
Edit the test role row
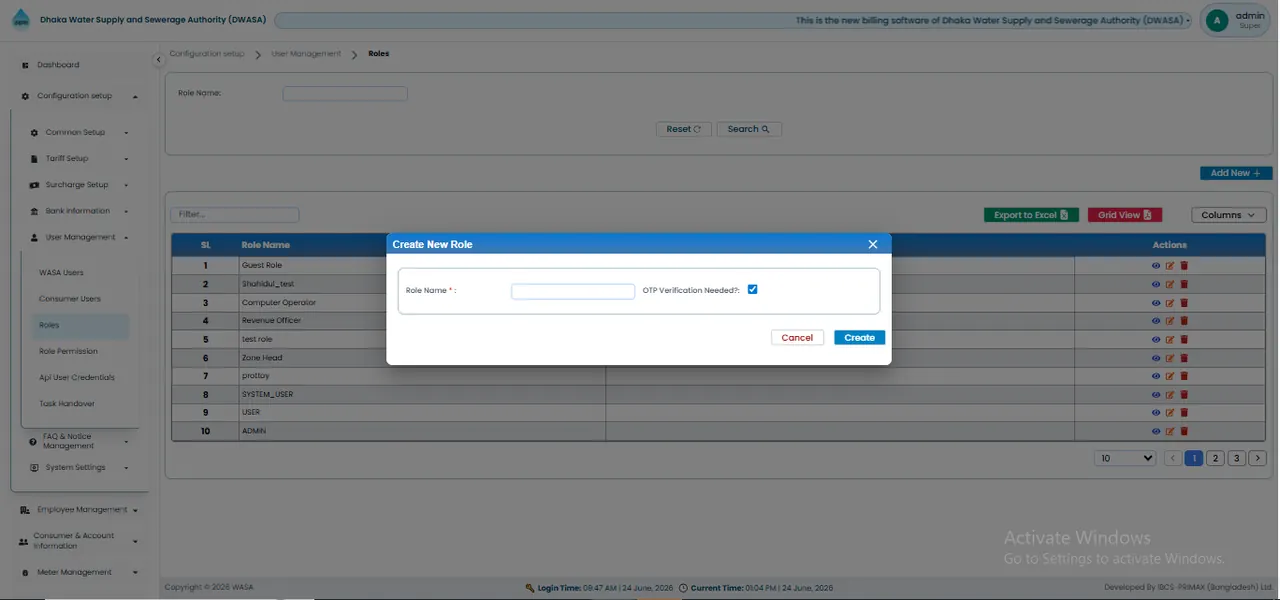[1170, 339]
